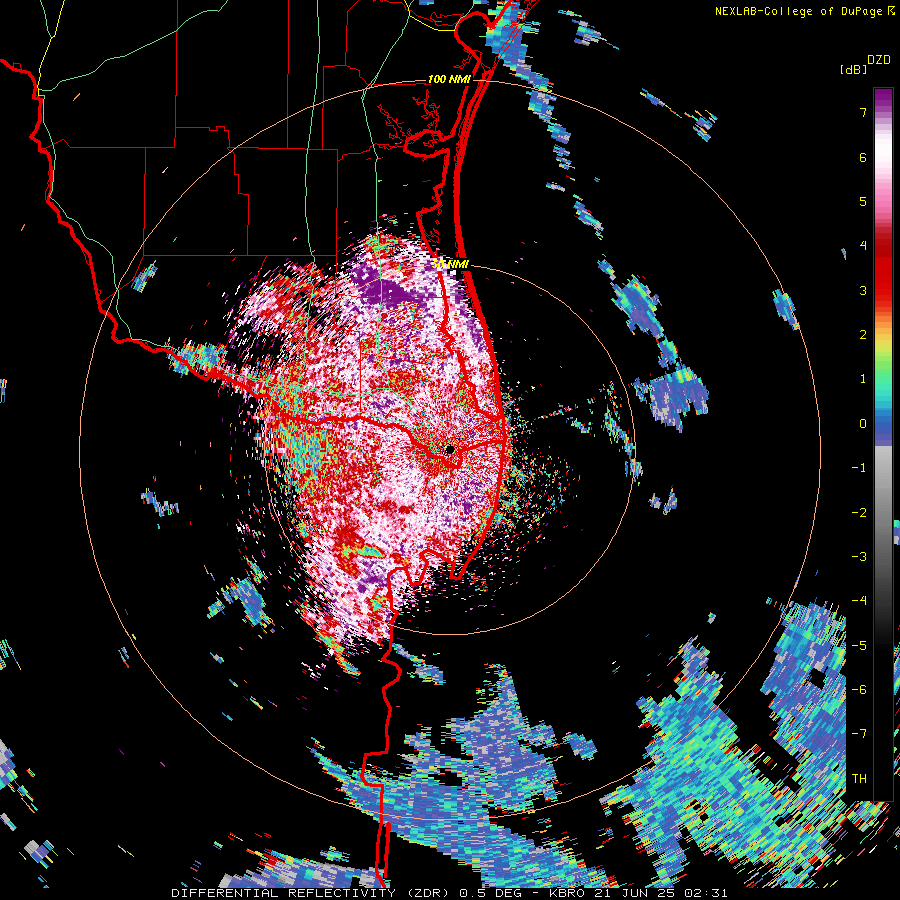This screenshot has height=900, width=900.
Task: Click the TH threshold label on the scale
Action: (x=859, y=779)
